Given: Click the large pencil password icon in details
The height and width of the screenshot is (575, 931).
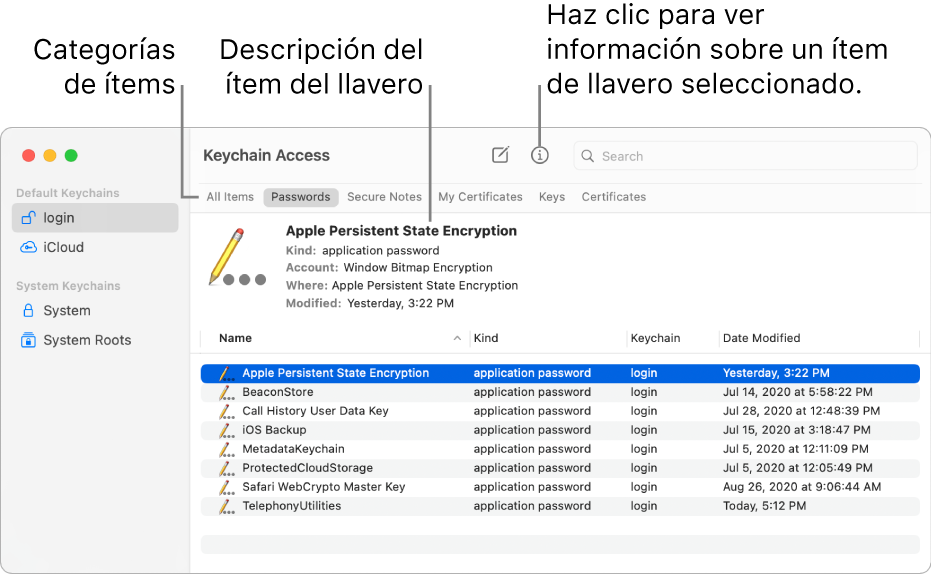Looking at the screenshot, I should pos(236,257).
